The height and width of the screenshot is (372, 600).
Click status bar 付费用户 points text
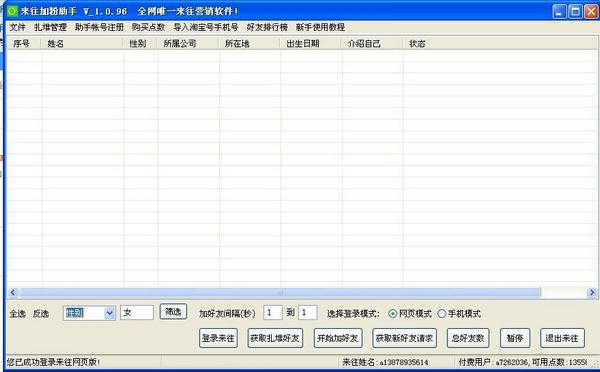coord(522,362)
